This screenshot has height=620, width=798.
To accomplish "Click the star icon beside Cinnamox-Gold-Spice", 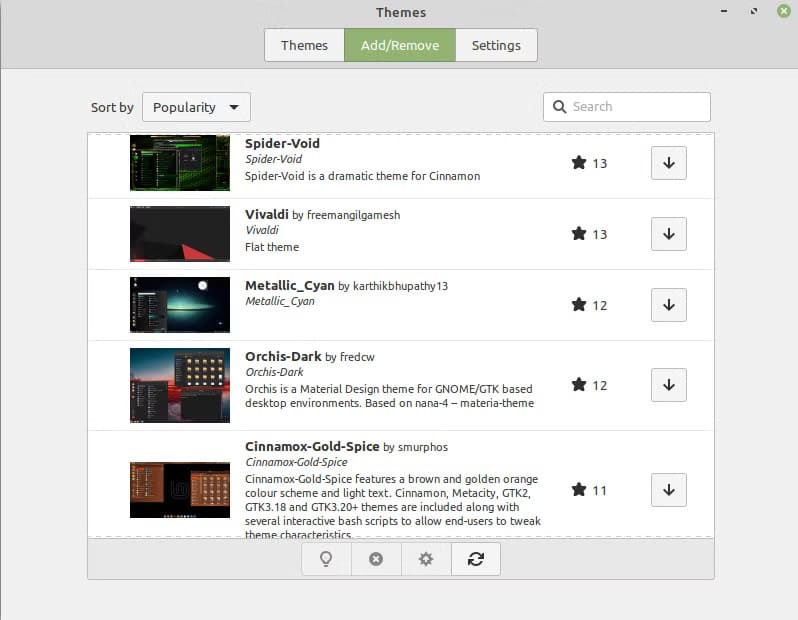I will 579,490.
